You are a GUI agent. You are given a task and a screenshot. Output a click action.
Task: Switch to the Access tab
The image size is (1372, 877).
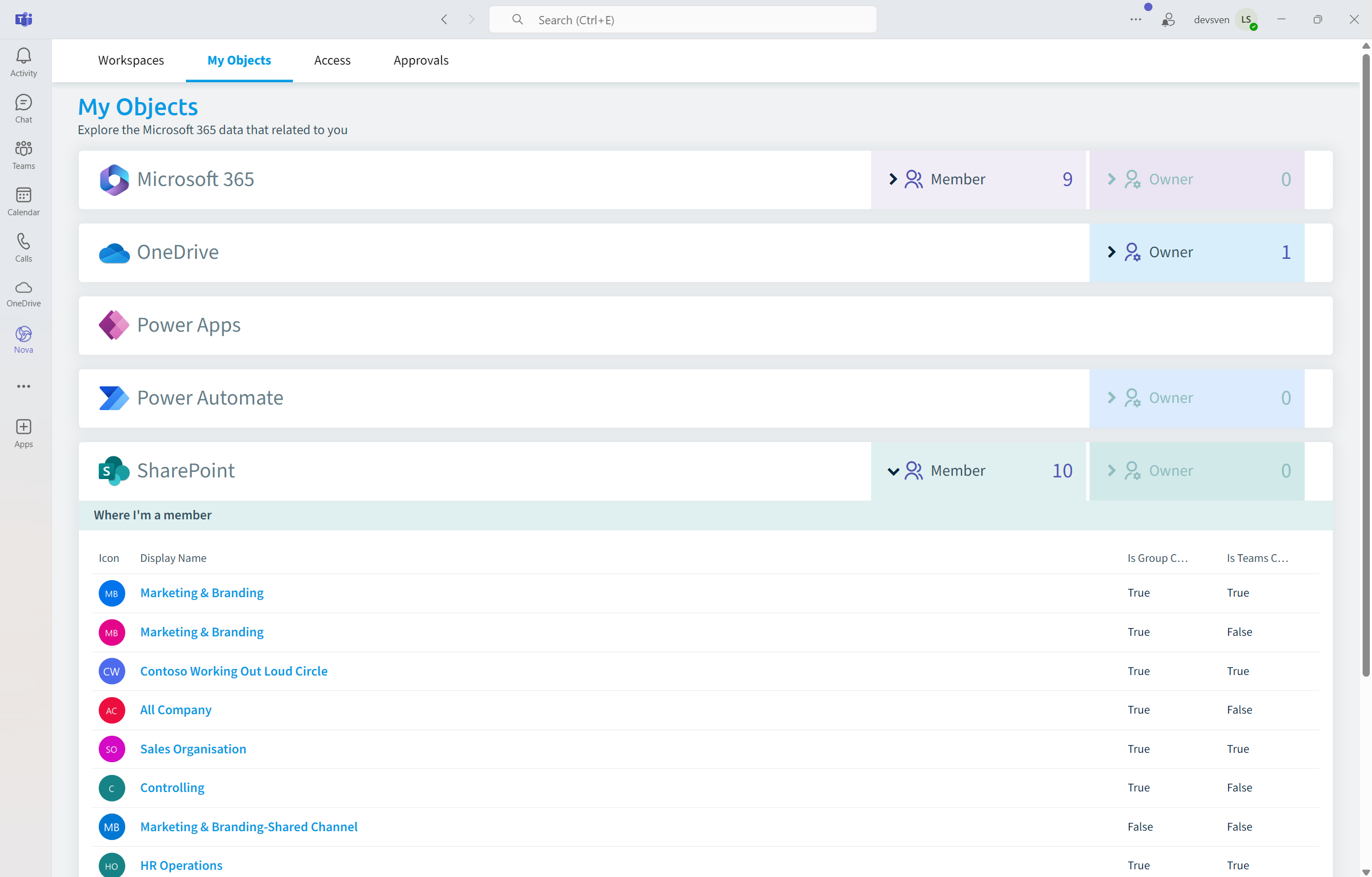(332, 60)
